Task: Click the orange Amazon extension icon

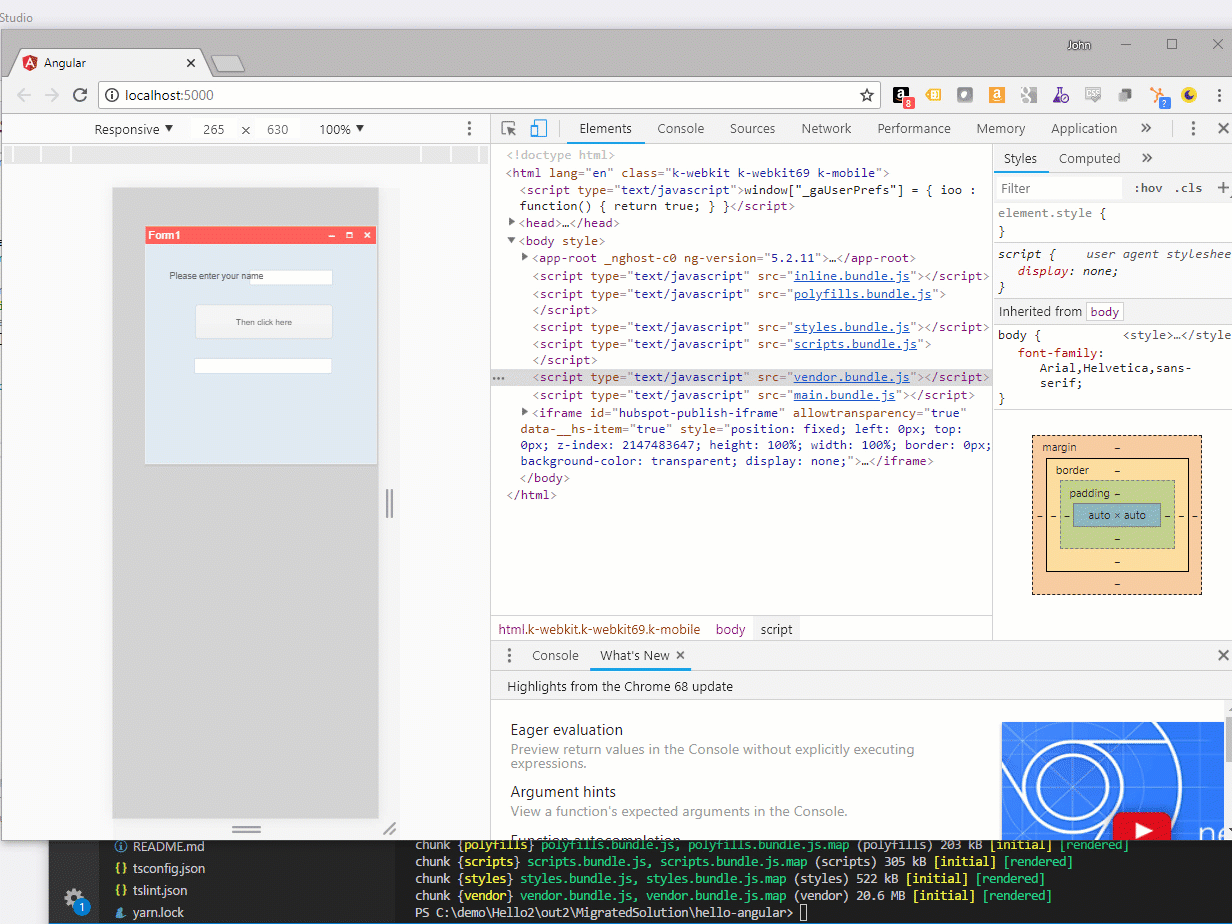Action: pyautogui.click(x=996, y=95)
